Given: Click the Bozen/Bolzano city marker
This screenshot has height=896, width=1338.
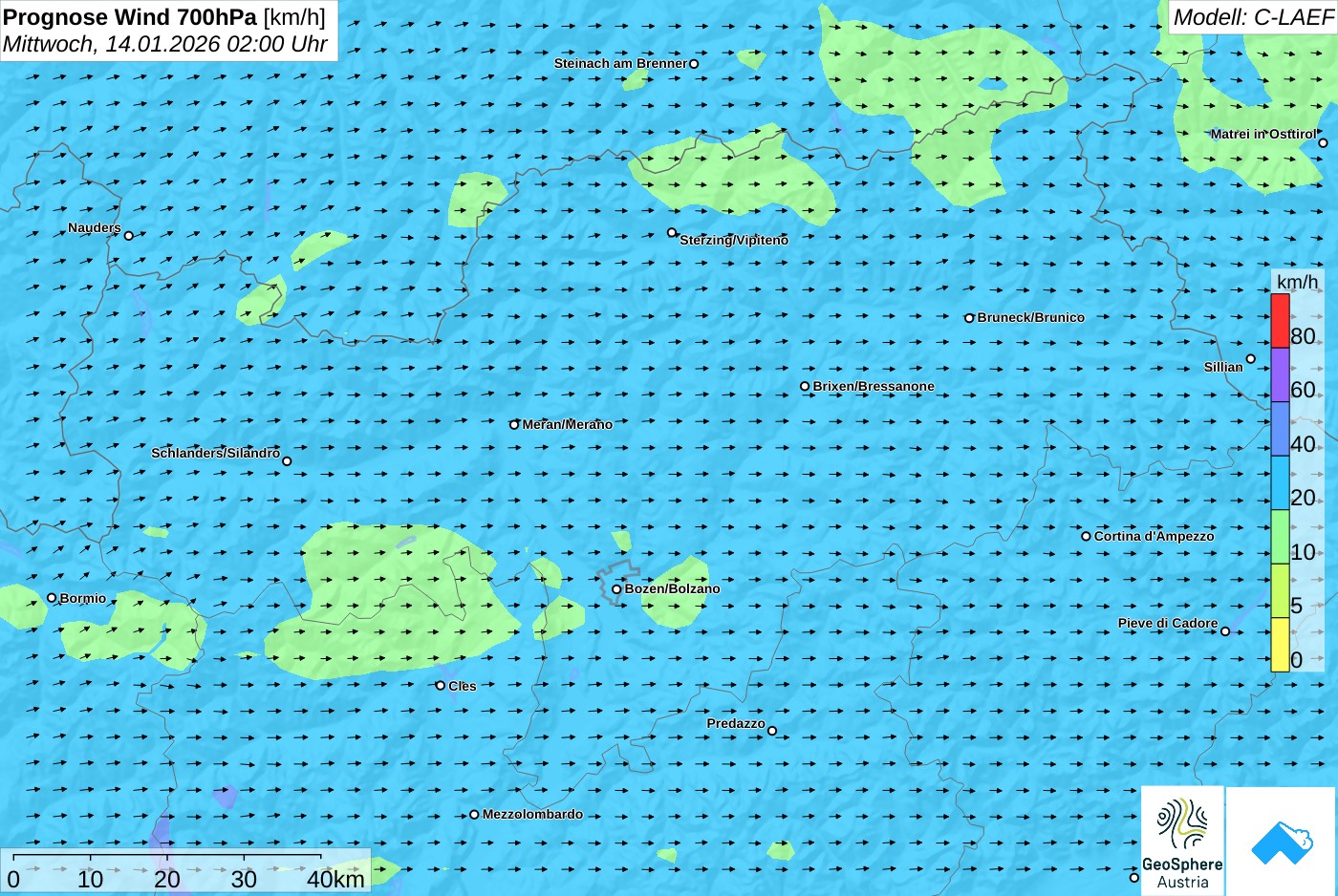Looking at the screenshot, I should tap(616, 588).
